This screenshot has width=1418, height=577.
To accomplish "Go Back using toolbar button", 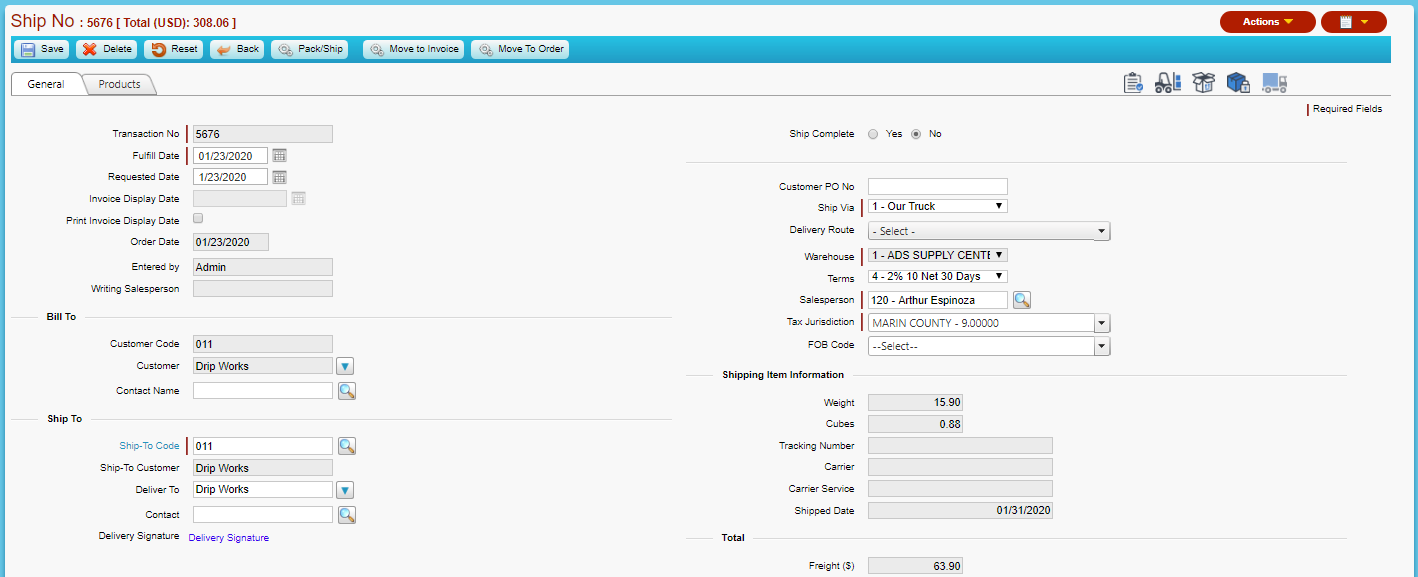I will [237, 49].
